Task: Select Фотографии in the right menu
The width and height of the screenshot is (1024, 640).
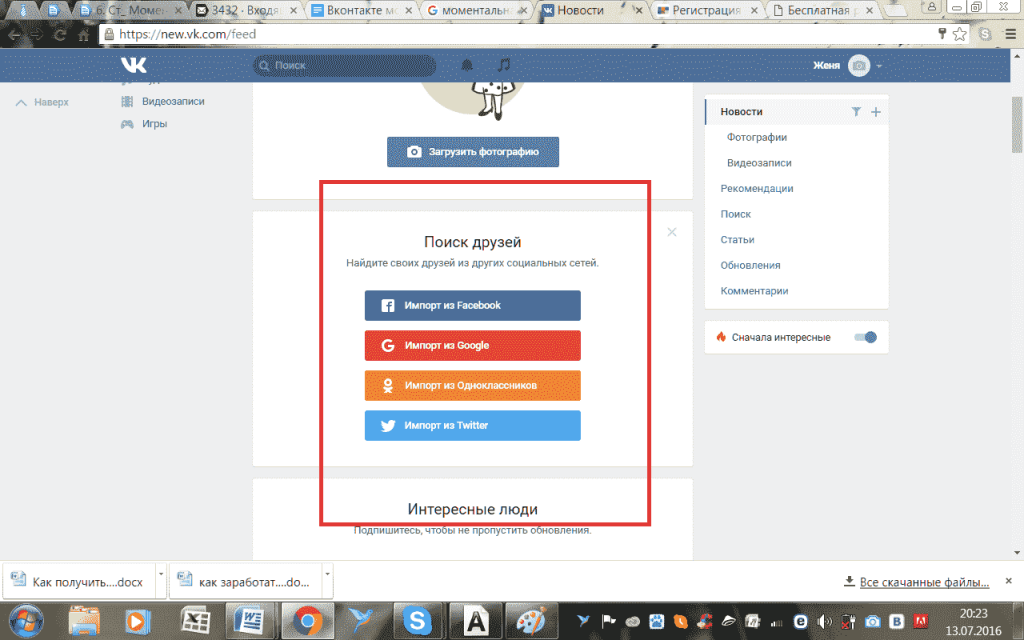Action: (756, 137)
